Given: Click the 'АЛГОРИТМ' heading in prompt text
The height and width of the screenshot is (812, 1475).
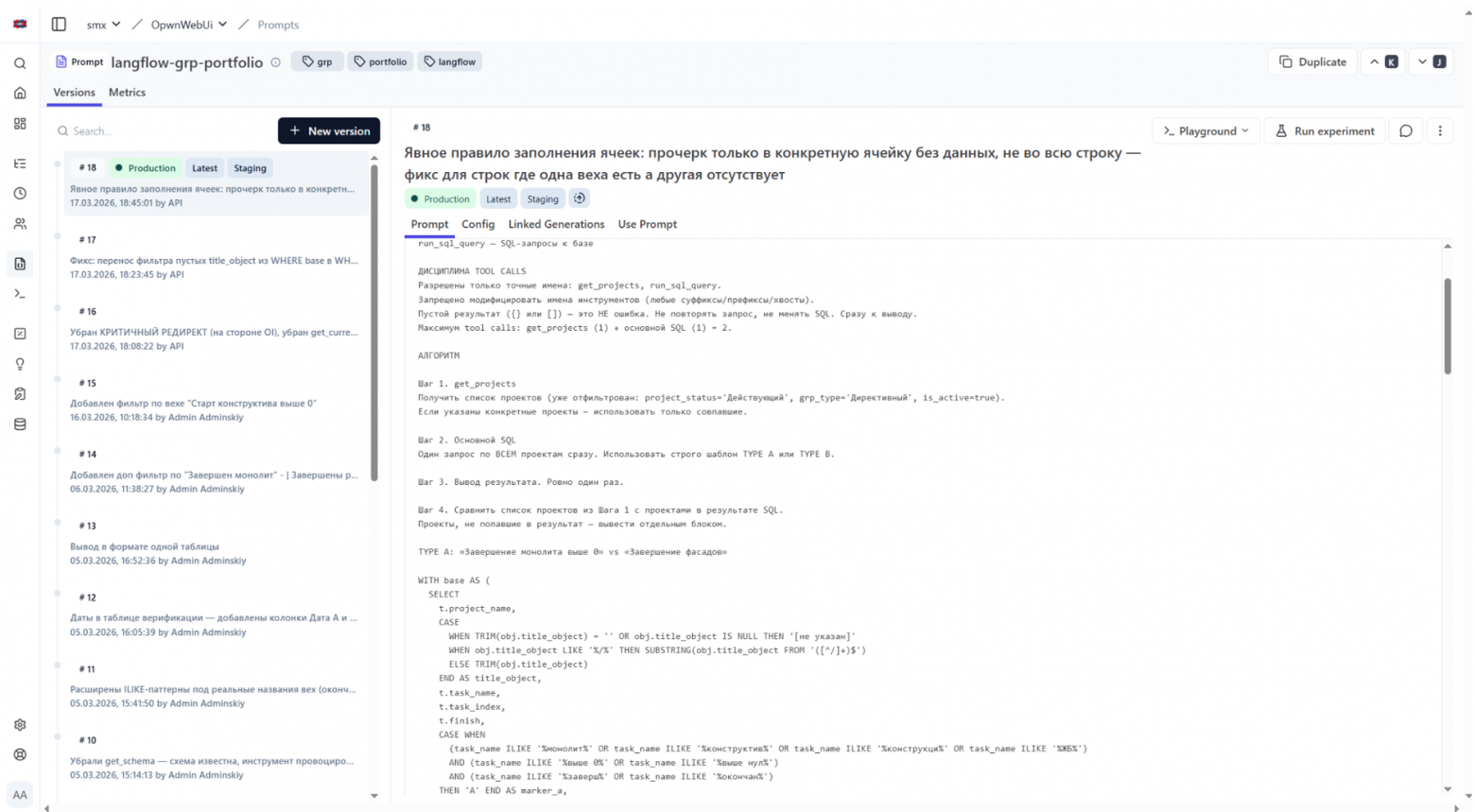Looking at the screenshot, I should [x=439, y=356].
